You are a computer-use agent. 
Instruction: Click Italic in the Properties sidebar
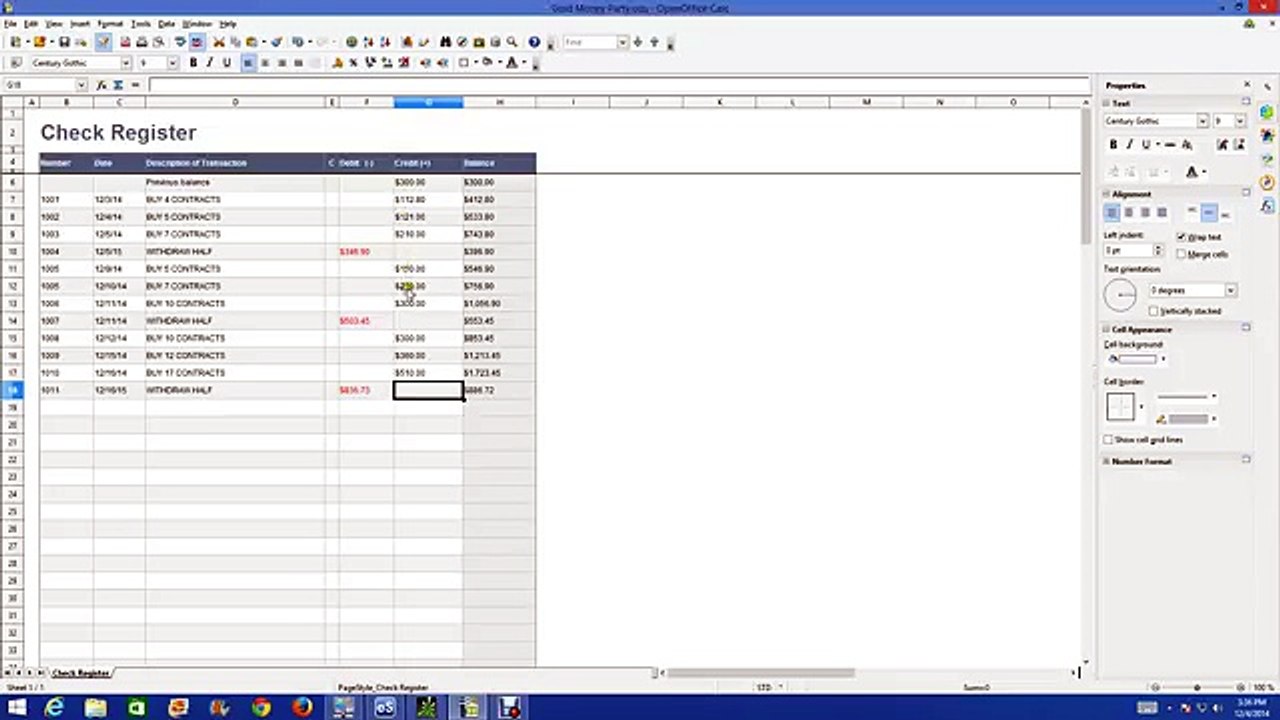coord(1129,145)
